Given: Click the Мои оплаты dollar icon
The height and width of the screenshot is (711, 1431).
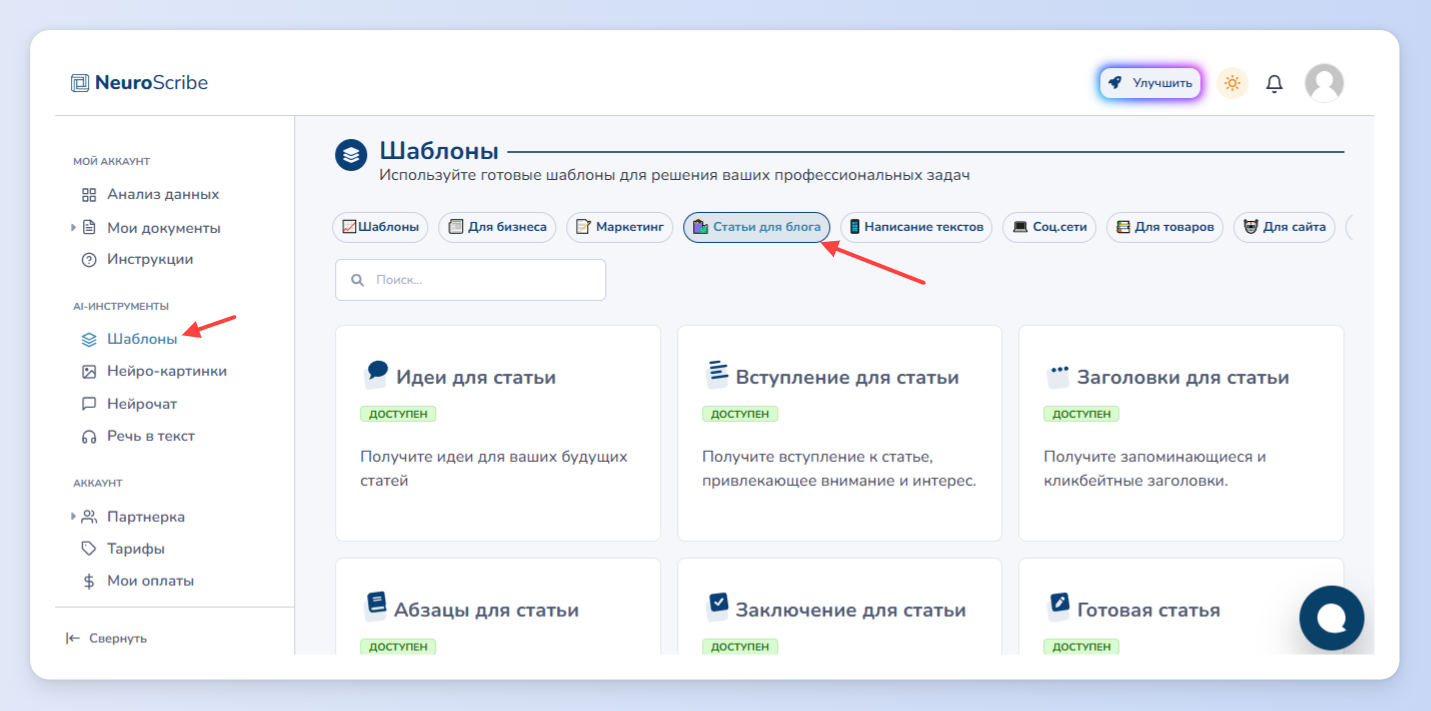Looking at the screenshot, I should tap(89, 581).
